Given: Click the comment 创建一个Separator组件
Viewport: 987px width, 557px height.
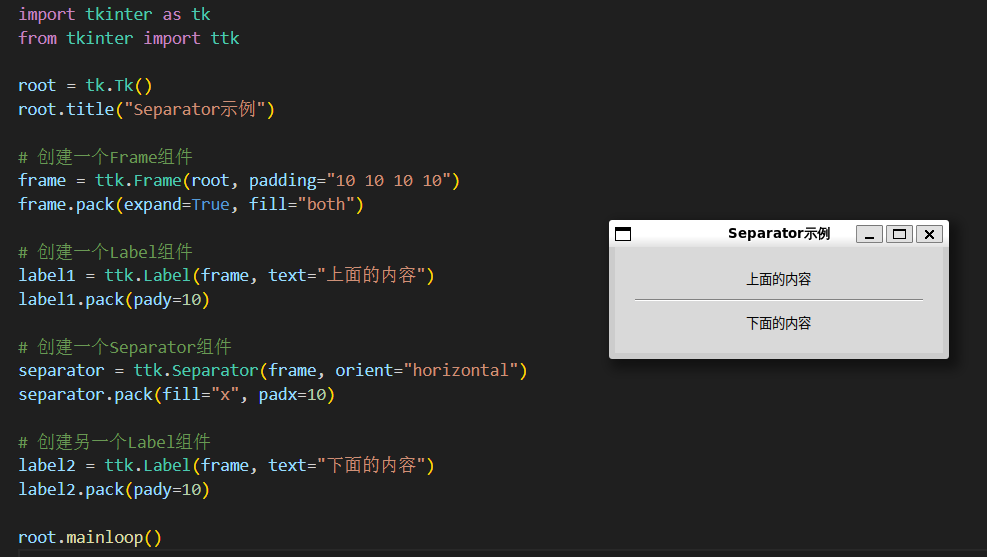Looking at the screenshot, I should tap(125, 347).
